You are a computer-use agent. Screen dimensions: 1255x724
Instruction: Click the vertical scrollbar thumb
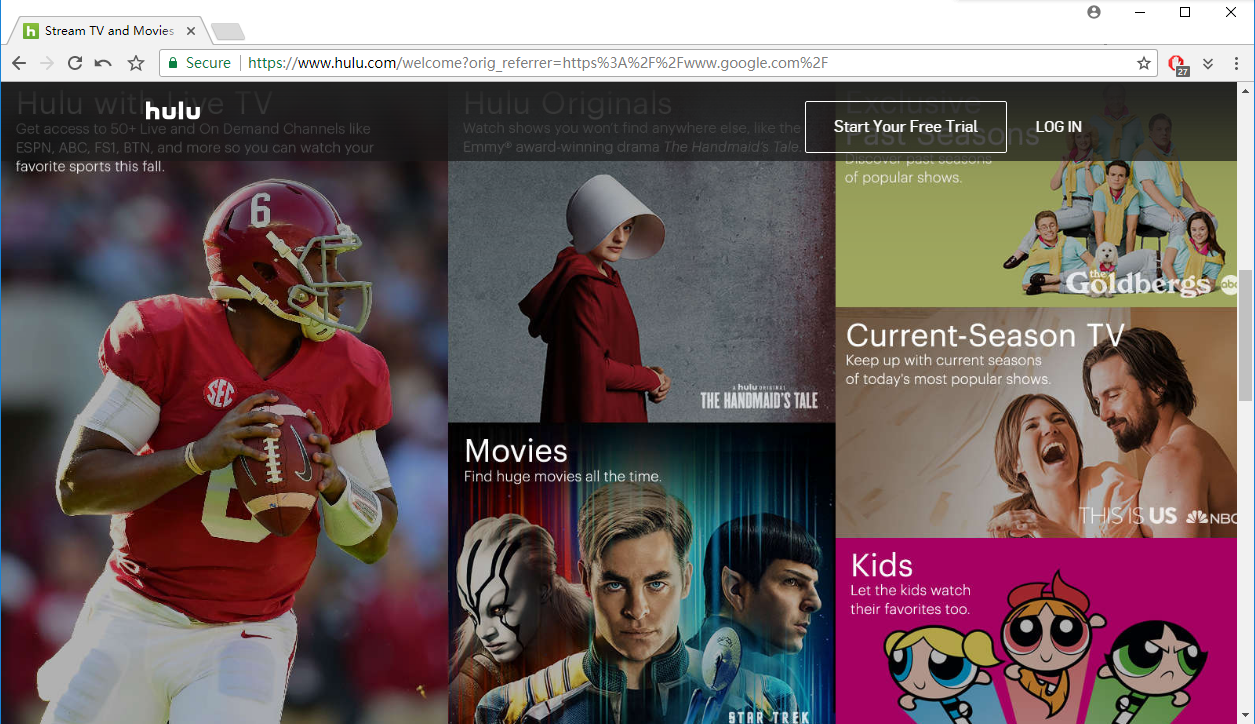(1246, 335)
